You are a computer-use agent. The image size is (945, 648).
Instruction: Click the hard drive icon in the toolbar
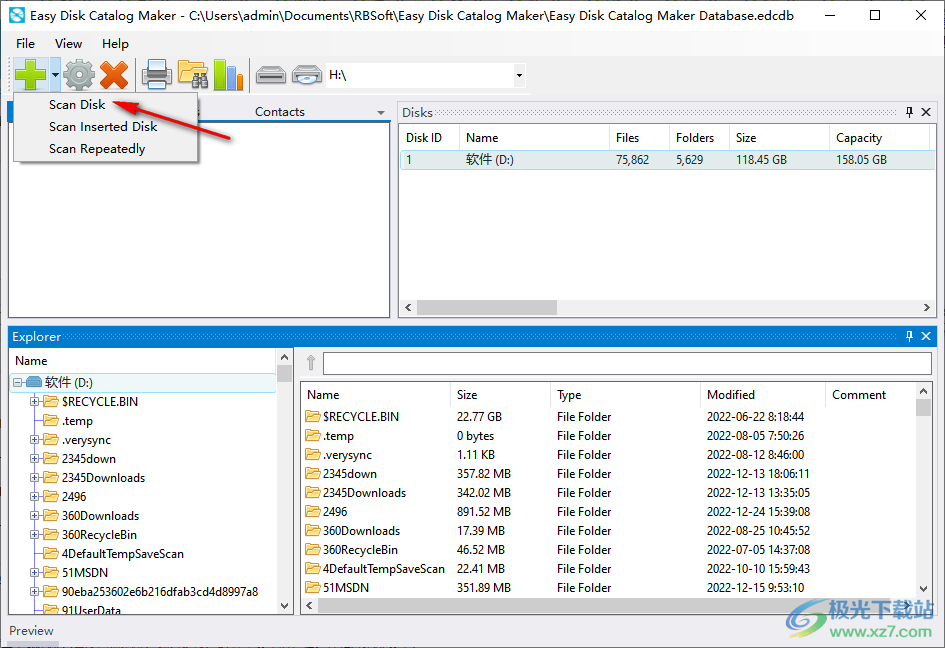click(x=271, y=75)
